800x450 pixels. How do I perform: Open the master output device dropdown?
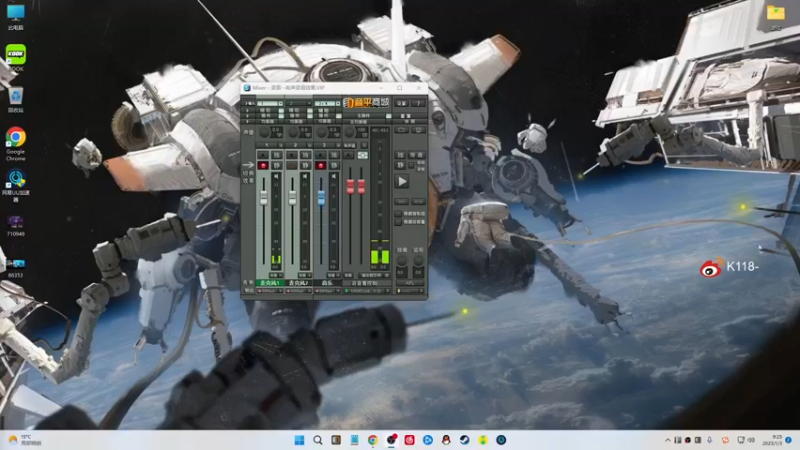click(x=367, y=291)
